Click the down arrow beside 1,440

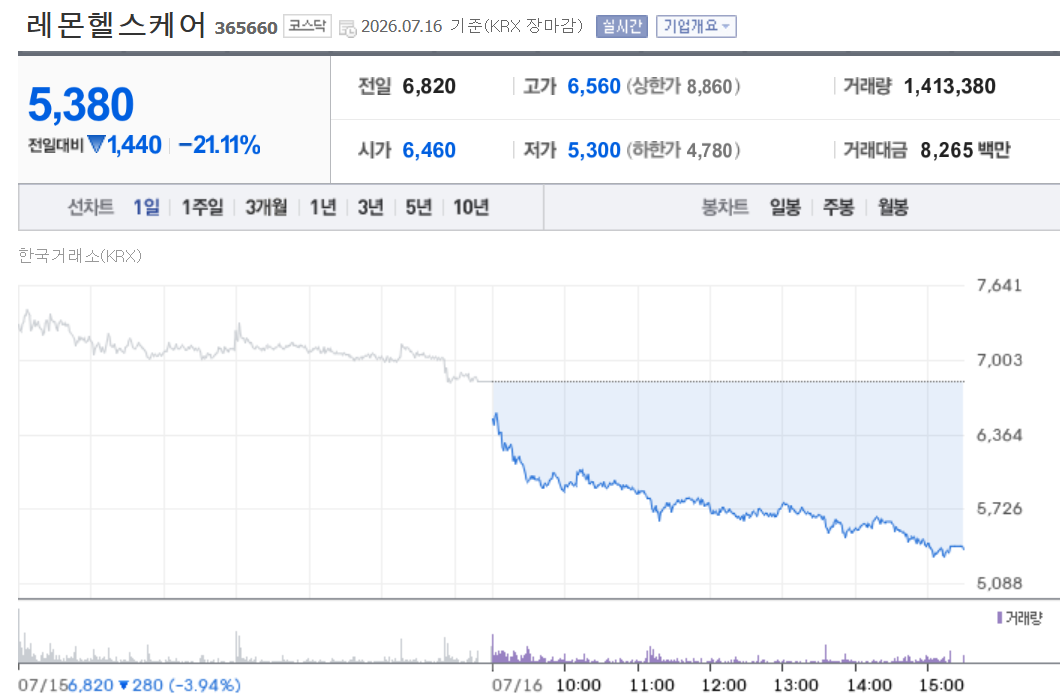tap(97, 144)
